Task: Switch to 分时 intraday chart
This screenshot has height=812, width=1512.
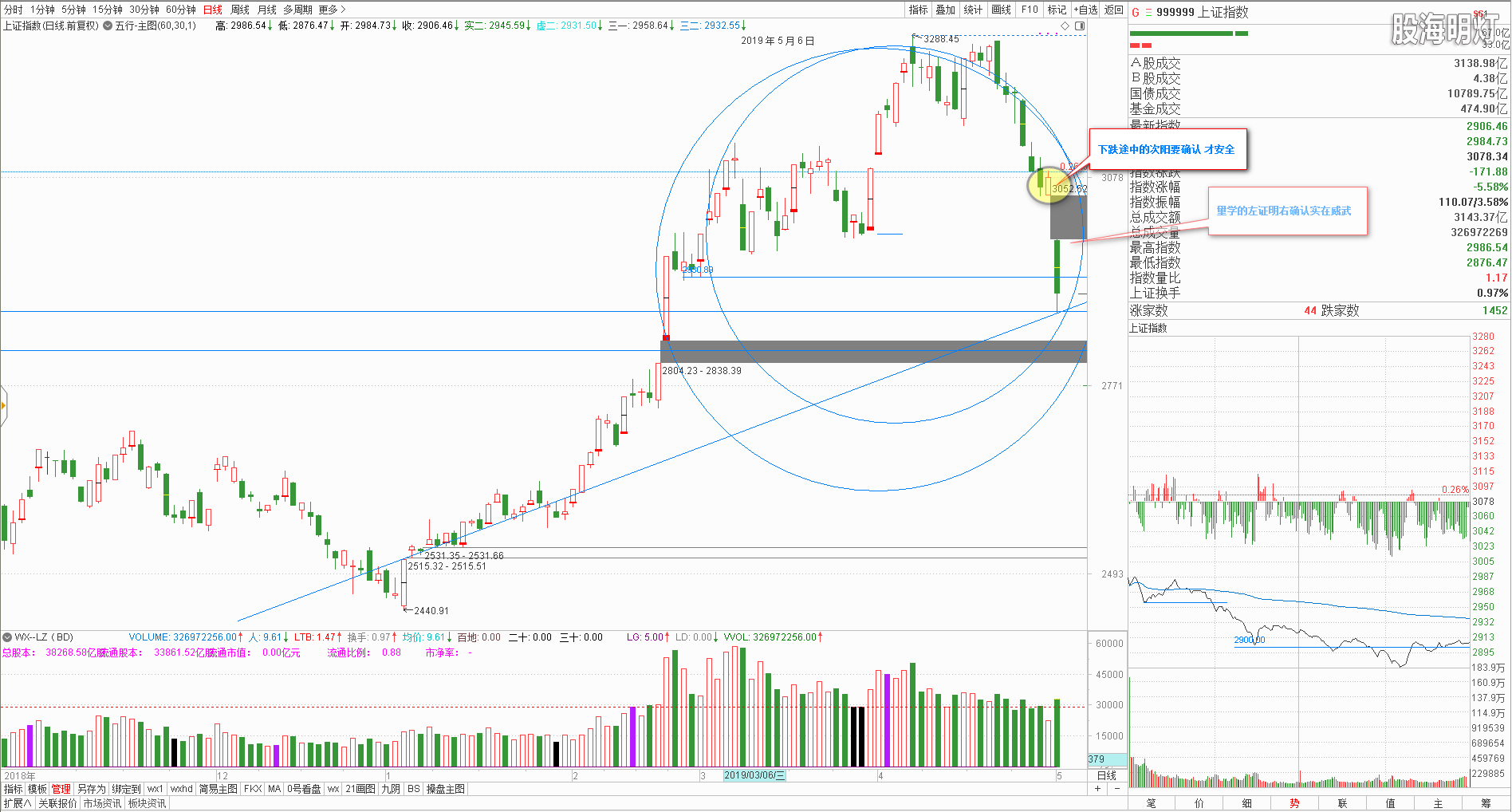Action: click(14, 10)
